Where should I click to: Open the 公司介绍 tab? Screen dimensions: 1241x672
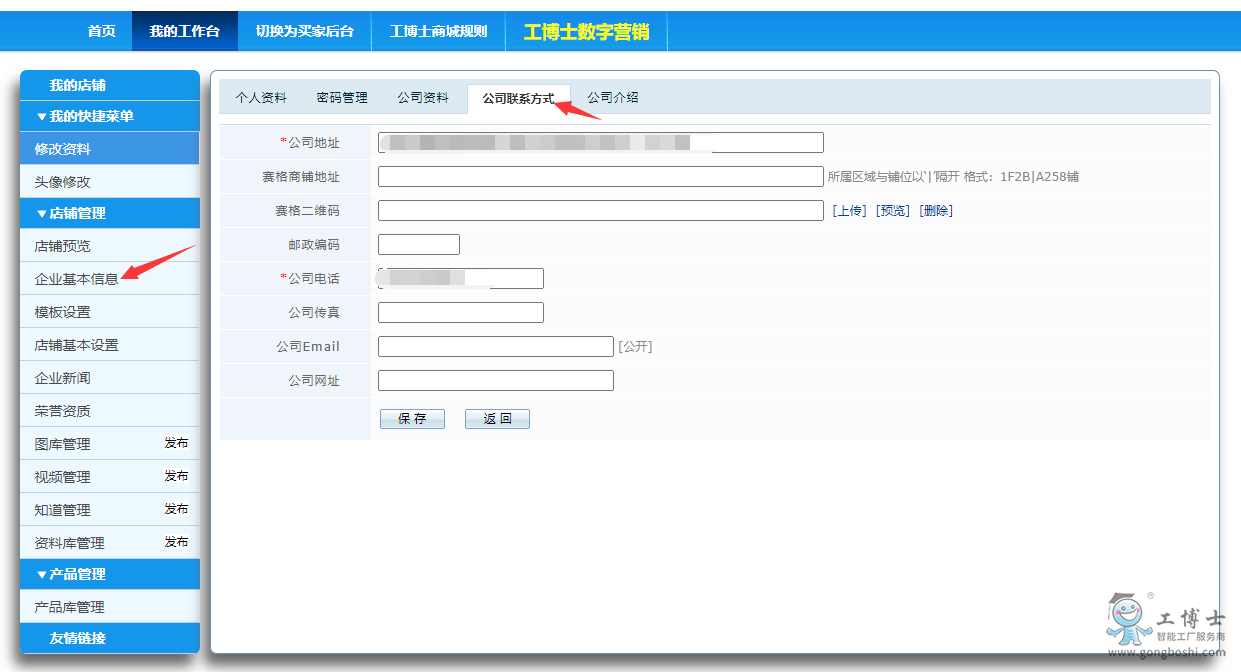(612, 98)
